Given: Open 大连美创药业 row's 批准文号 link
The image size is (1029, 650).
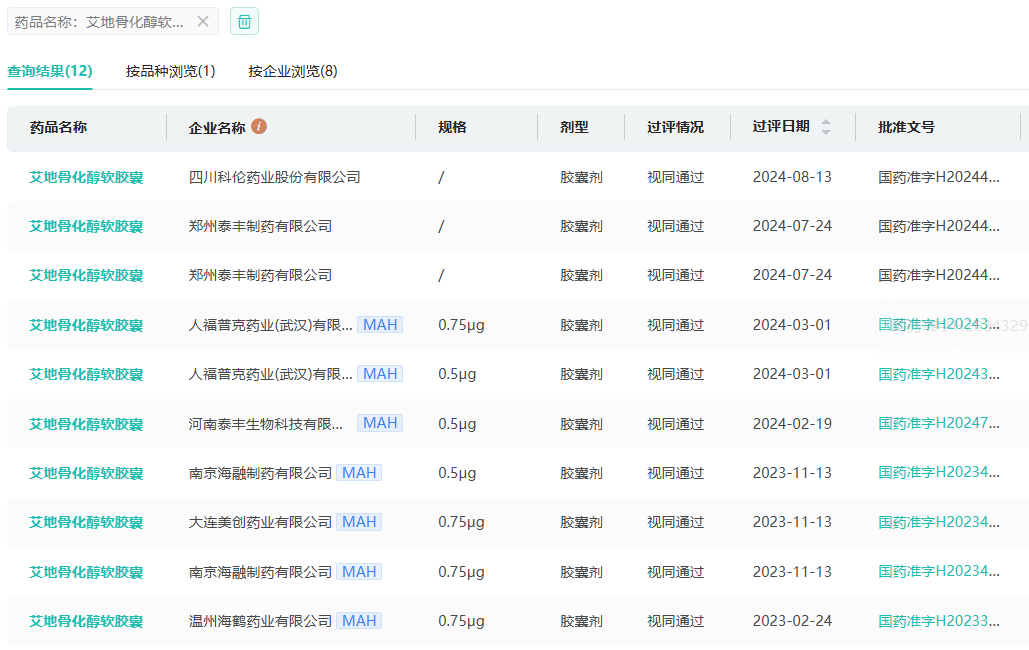Looking at the screenshot, I should pyautogui.click(x=938, y=522).
